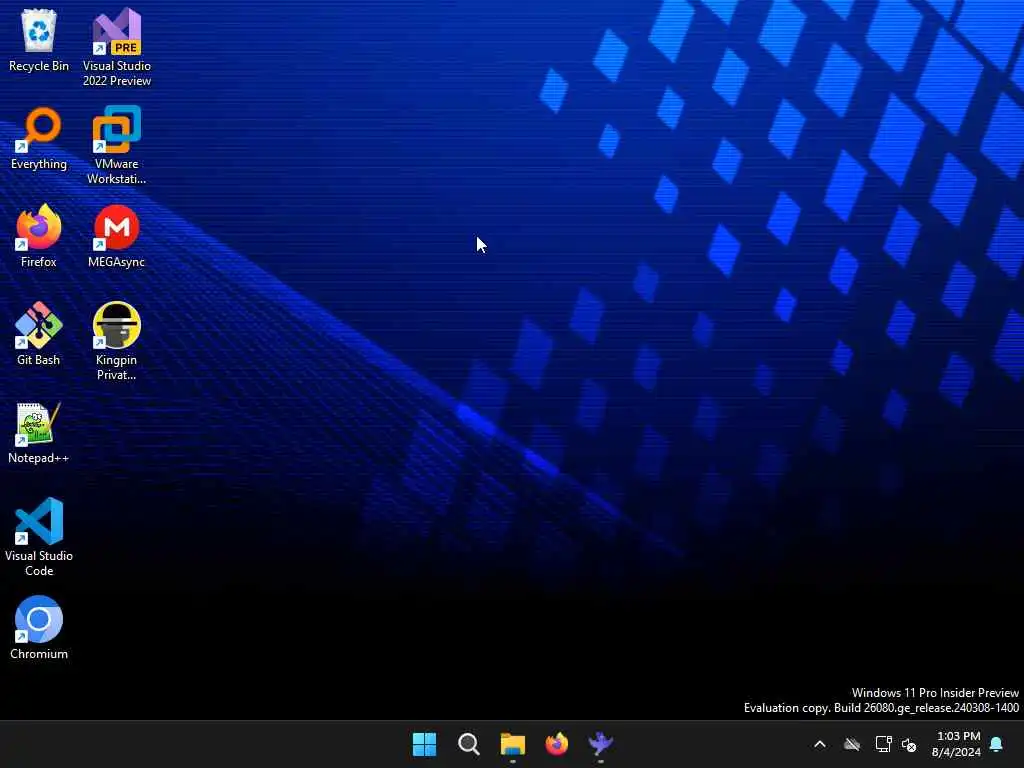Show hidden system tray icons

[x=820, y=744]
